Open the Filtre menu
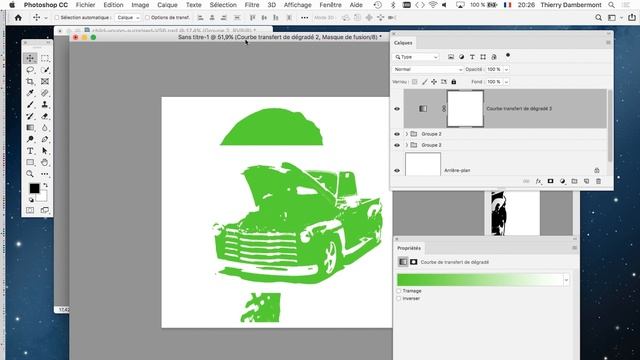The height and width of the screenshot is (360, 640). (252, 5)
